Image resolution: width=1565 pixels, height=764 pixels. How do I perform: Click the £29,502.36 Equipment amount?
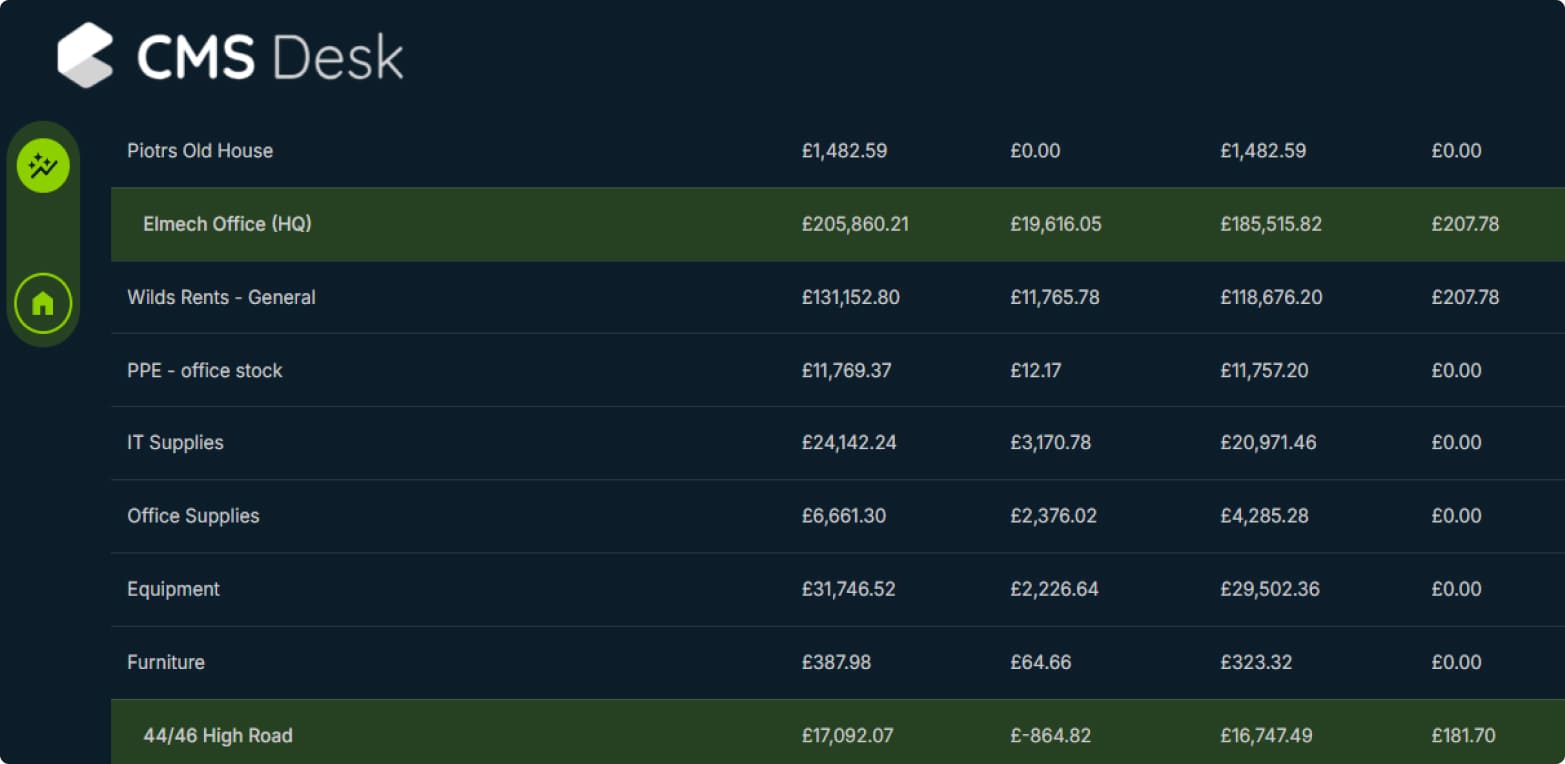coord(1270,589)
